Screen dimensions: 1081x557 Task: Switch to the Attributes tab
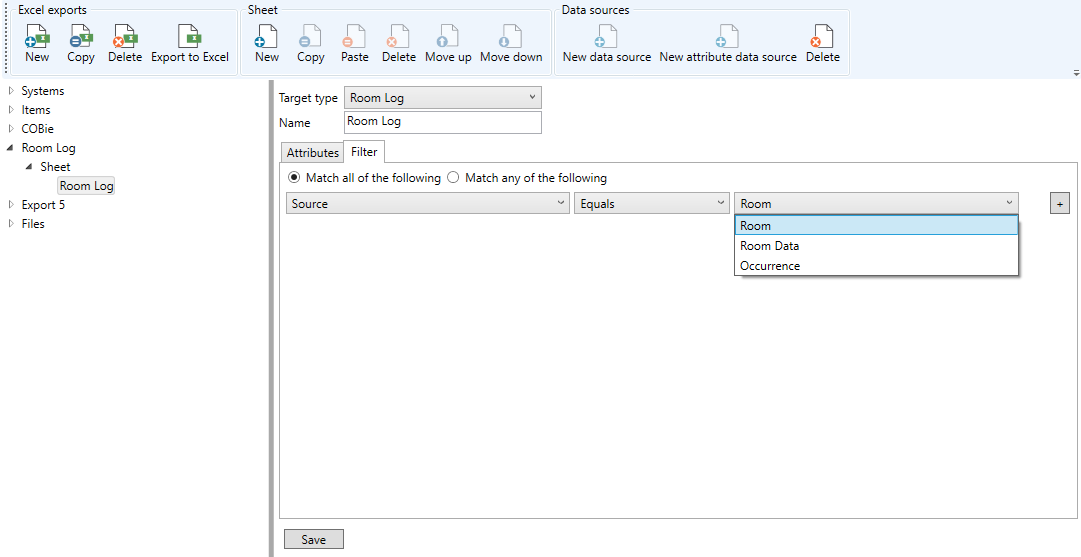click(312, 153)
